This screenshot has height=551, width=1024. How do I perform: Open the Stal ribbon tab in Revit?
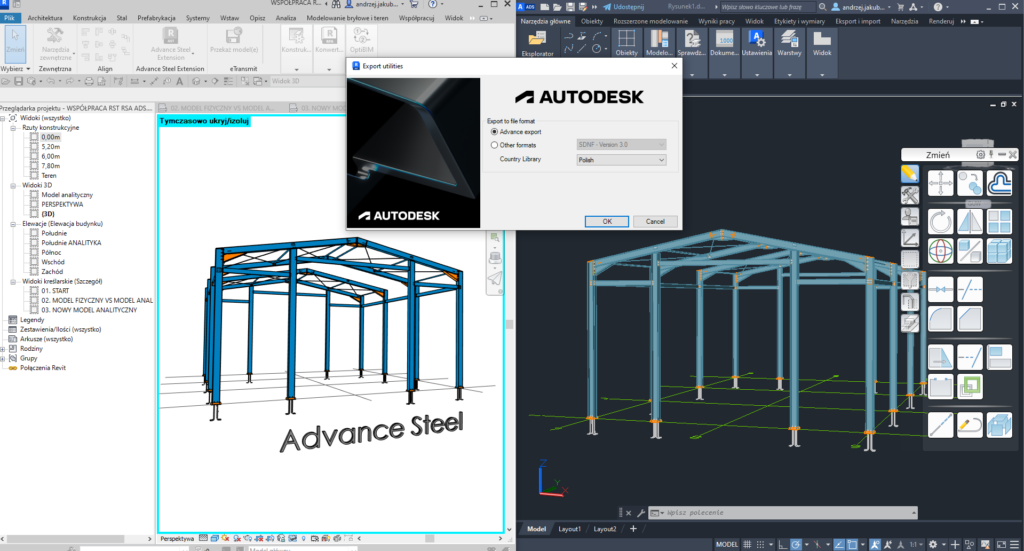(x=122, y=18)
